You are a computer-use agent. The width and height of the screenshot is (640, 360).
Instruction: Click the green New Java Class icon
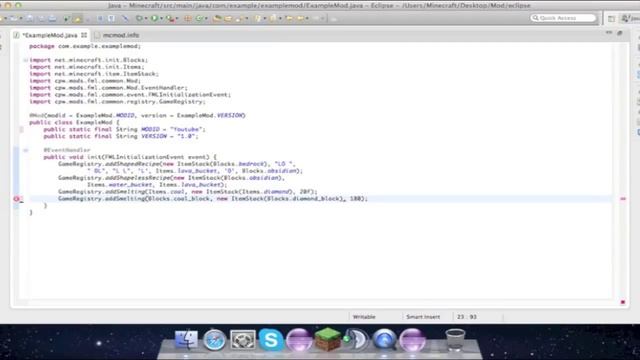point(200,18)
